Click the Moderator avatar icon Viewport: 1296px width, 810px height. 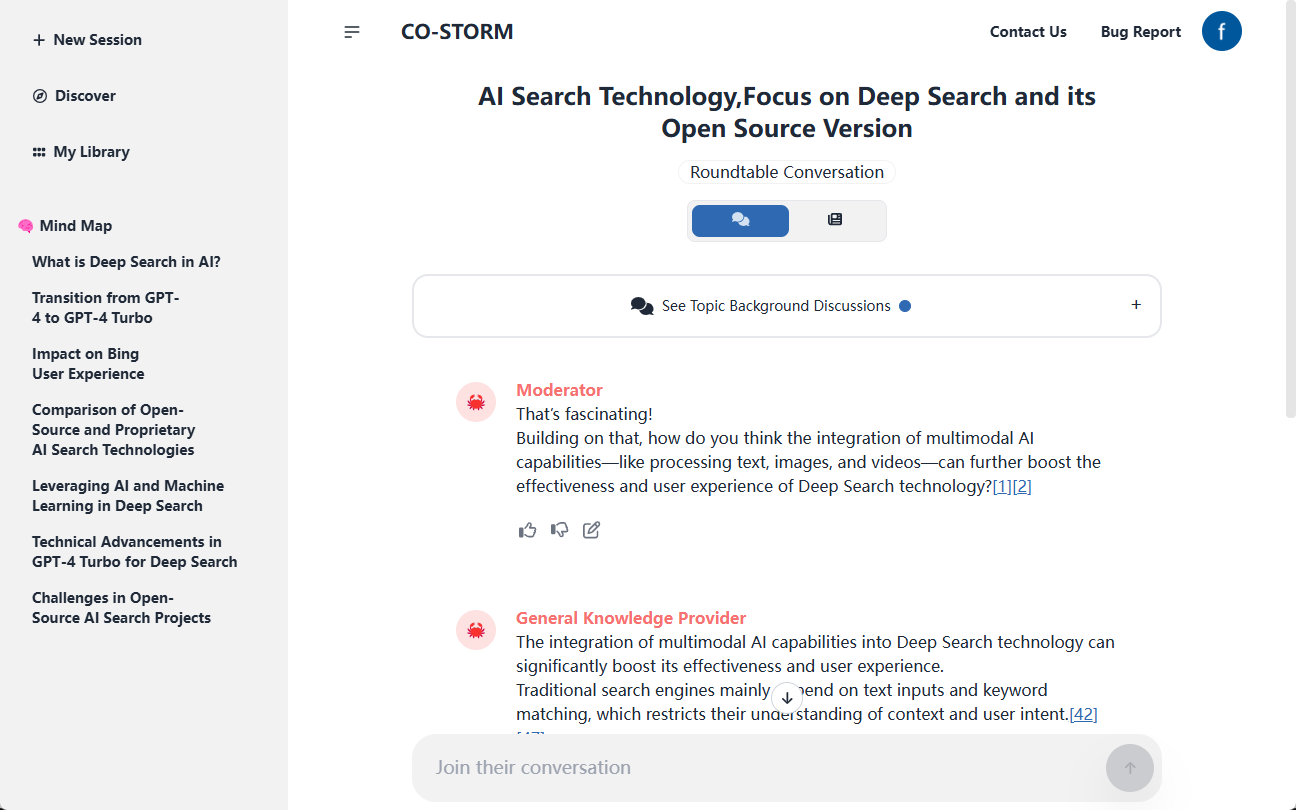pos(476,402)
